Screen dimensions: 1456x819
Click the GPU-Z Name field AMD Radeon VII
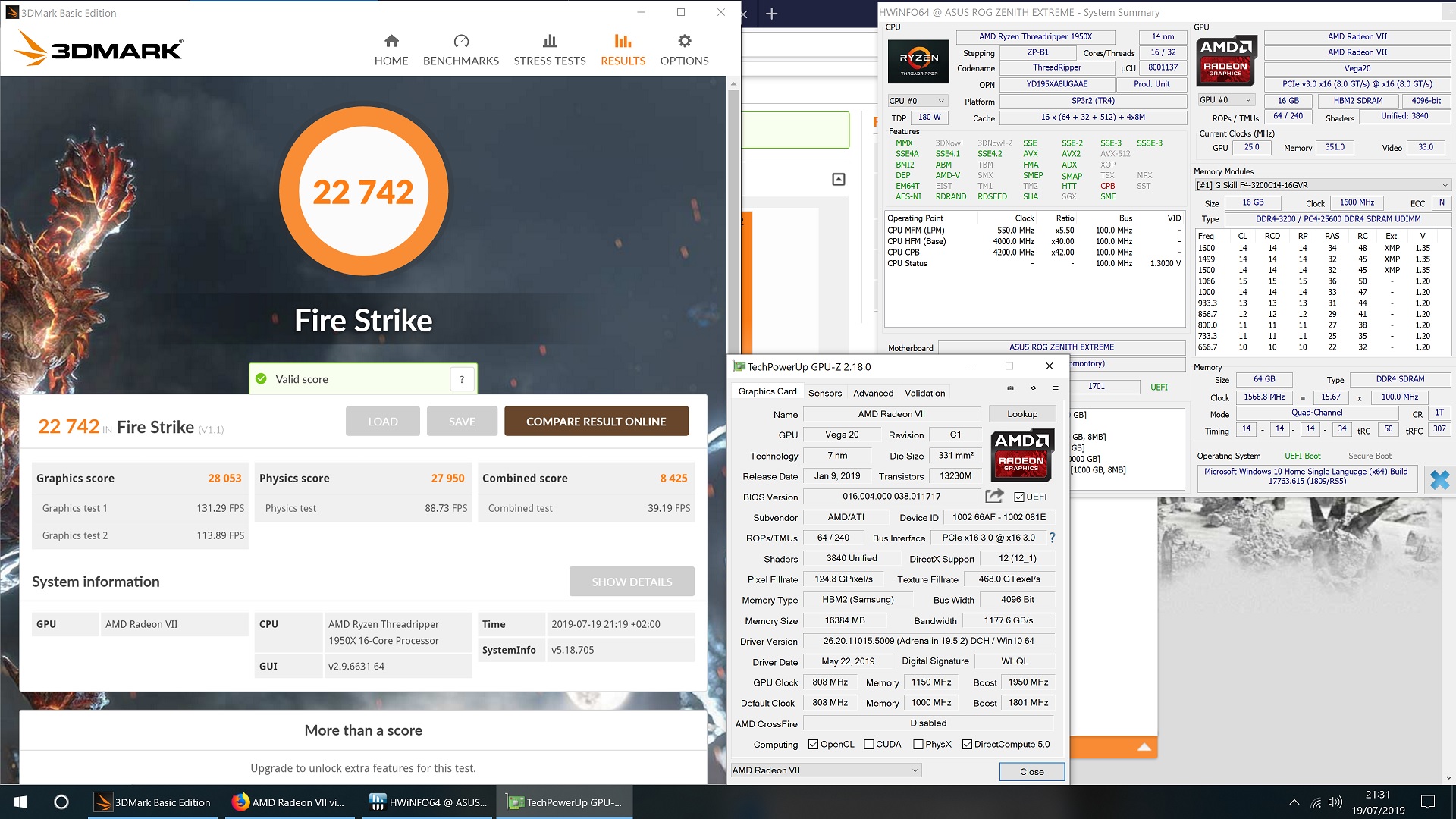pos(892,414)
